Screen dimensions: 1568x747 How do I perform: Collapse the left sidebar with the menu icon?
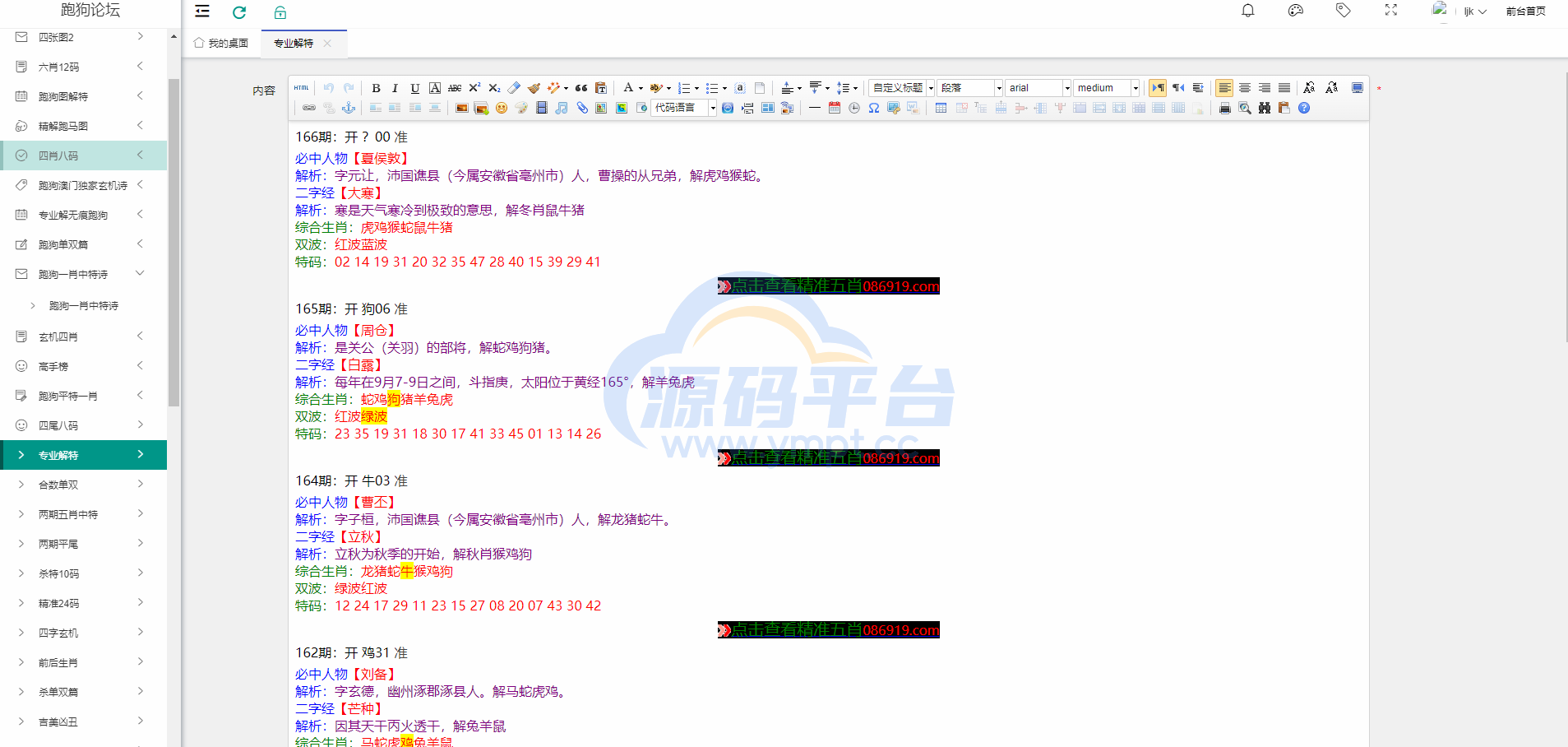(x=202, y=12)
